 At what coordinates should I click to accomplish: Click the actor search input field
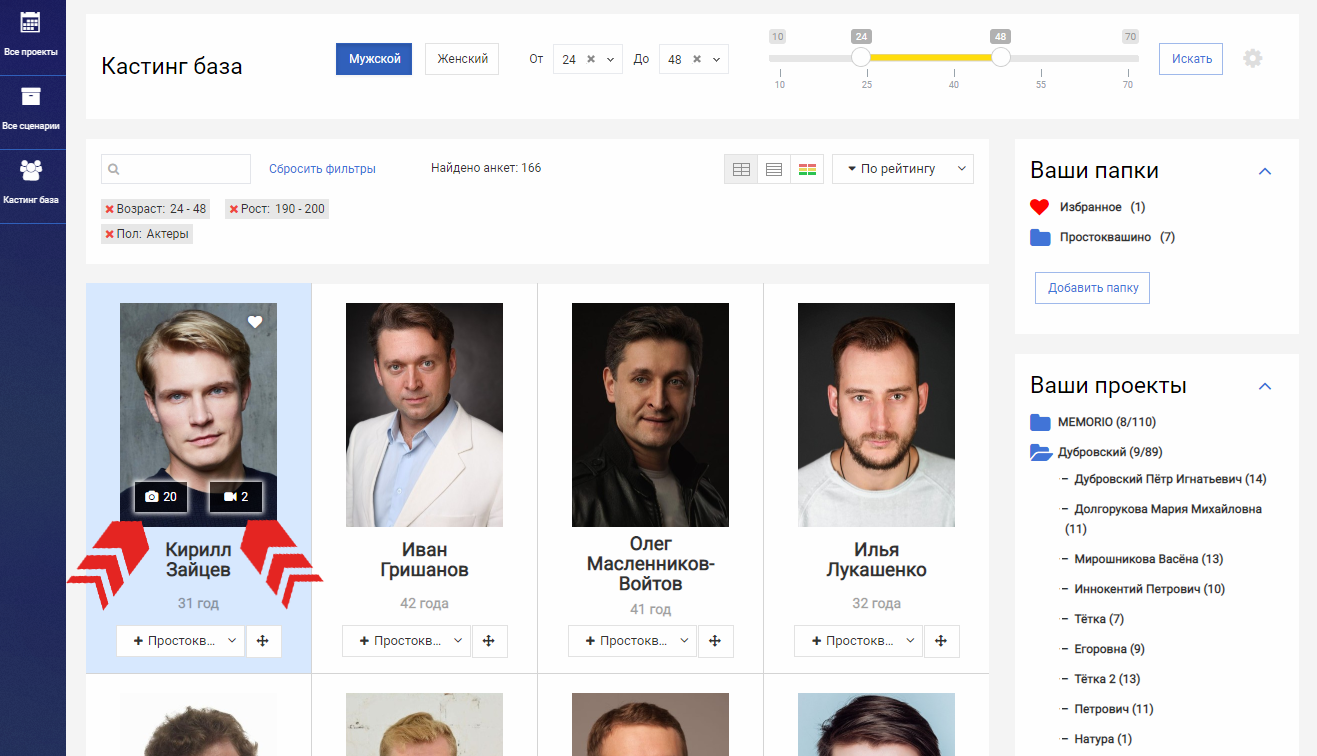tap(176, 169)
